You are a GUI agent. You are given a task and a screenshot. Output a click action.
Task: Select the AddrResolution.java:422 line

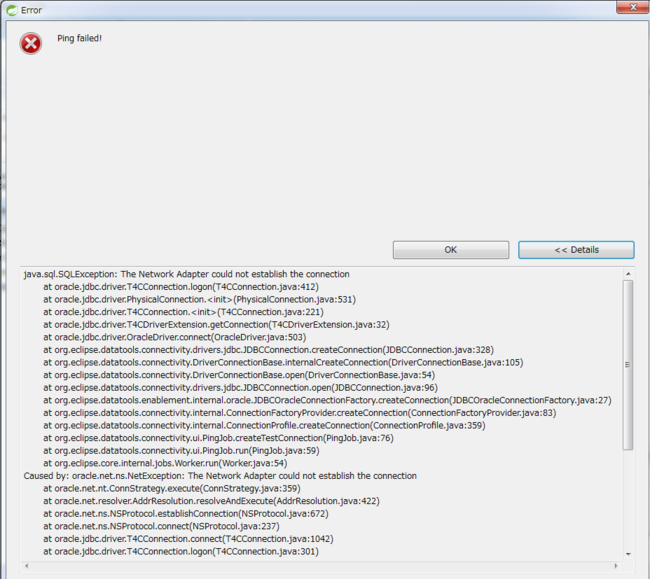(211, 501)
